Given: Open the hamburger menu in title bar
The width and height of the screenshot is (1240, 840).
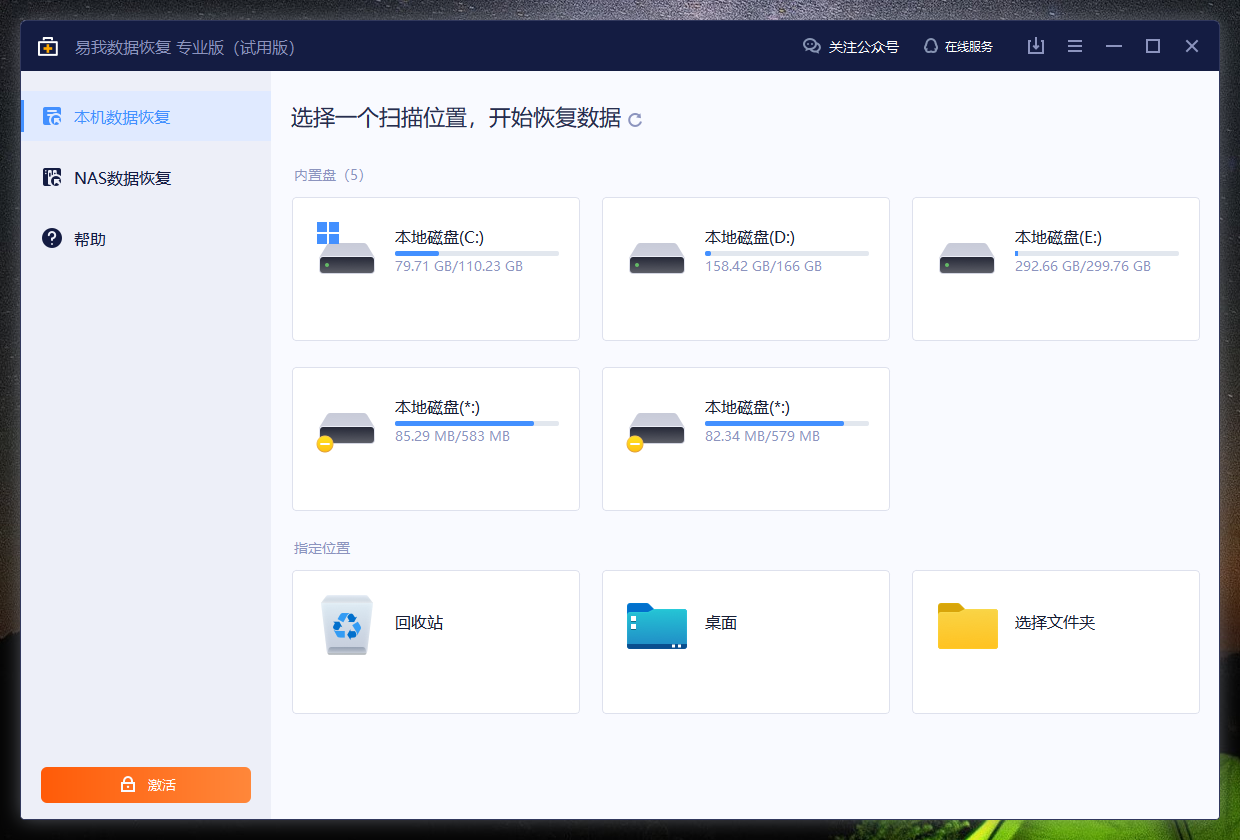Looking at the screenshot, I should coord(1075,46).
